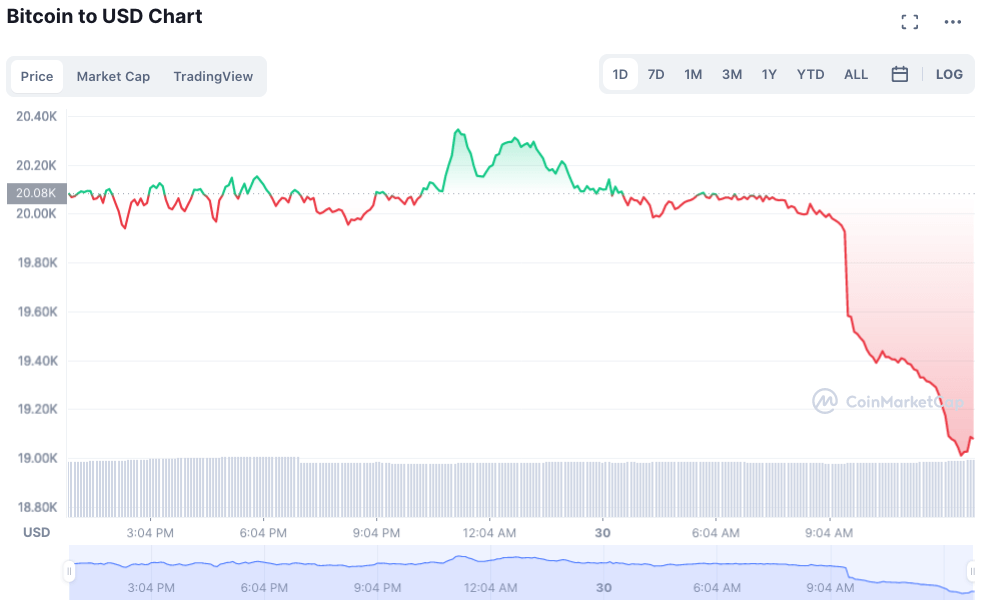Open the TradingView tab

213,76
